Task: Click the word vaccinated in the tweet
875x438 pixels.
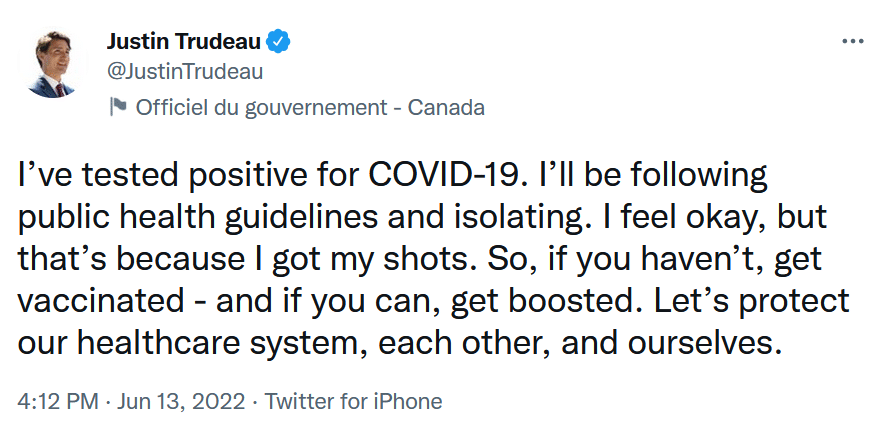Action: coord(101,301)
